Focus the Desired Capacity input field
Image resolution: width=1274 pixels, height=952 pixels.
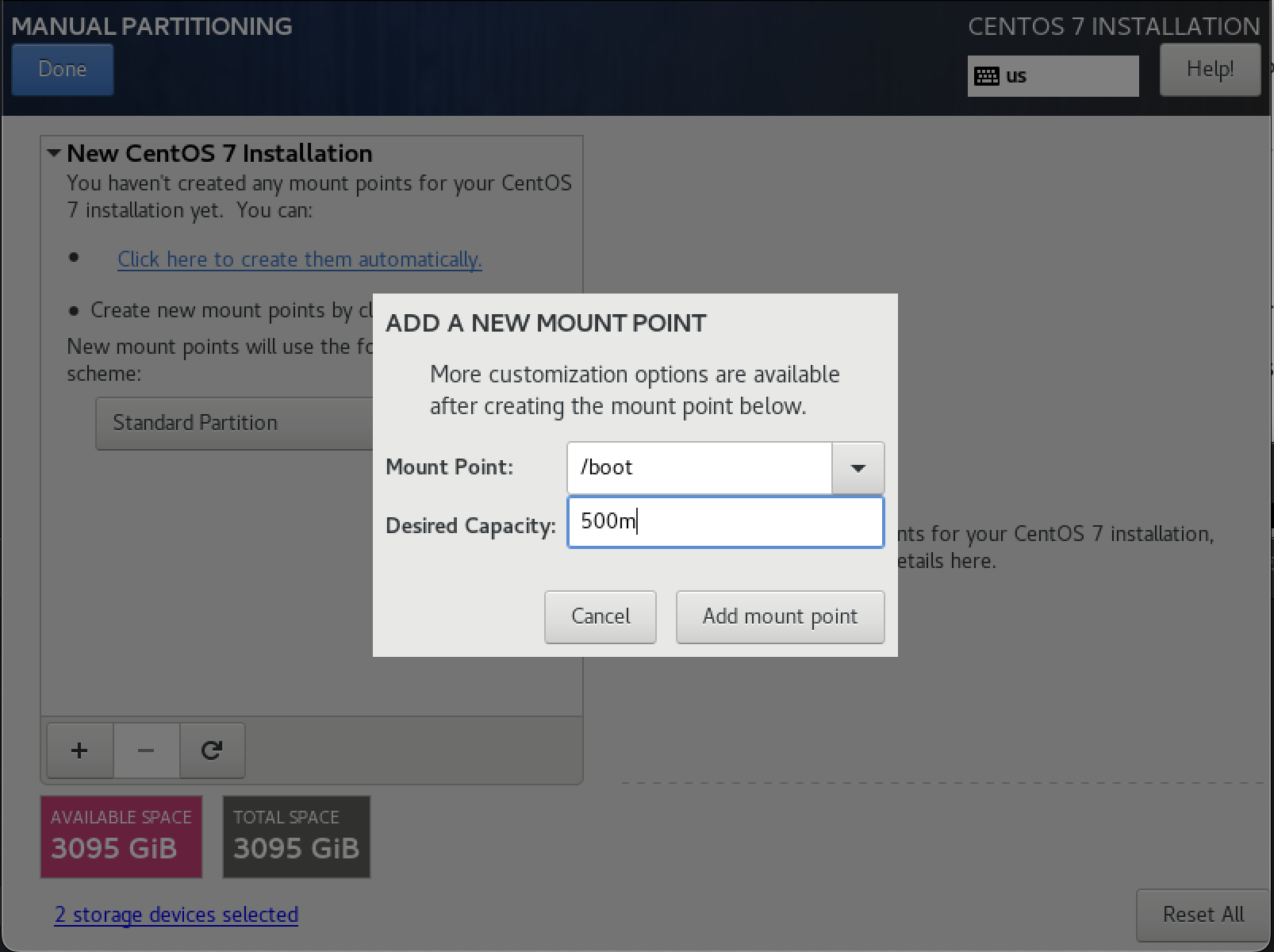coord(725,522)
